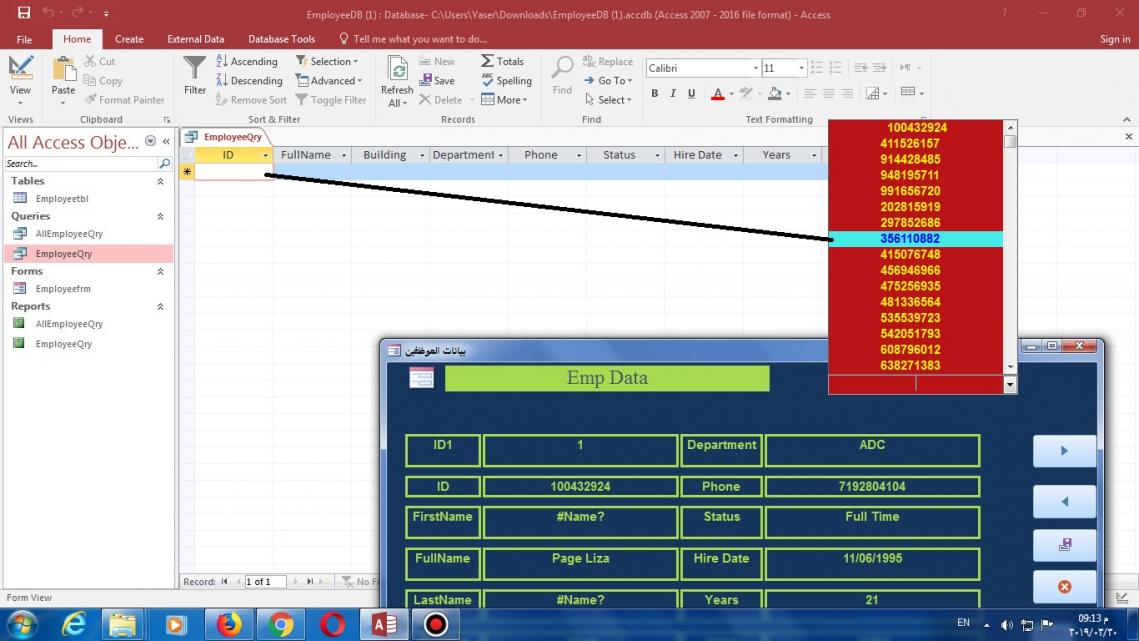Sort records Descending
Image resolution: width=1139 pixels, height=641 pixels.
(249, 81)
